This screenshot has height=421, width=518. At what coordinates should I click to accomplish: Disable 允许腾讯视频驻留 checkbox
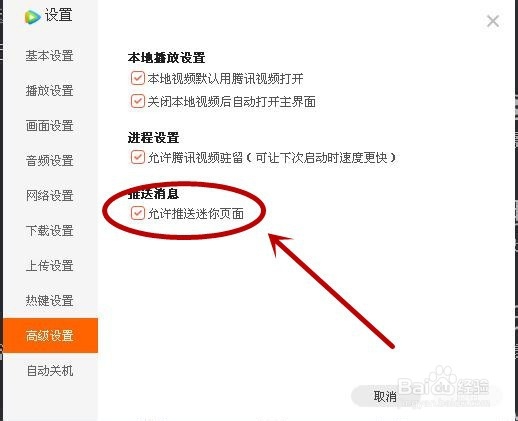(137, 157)
